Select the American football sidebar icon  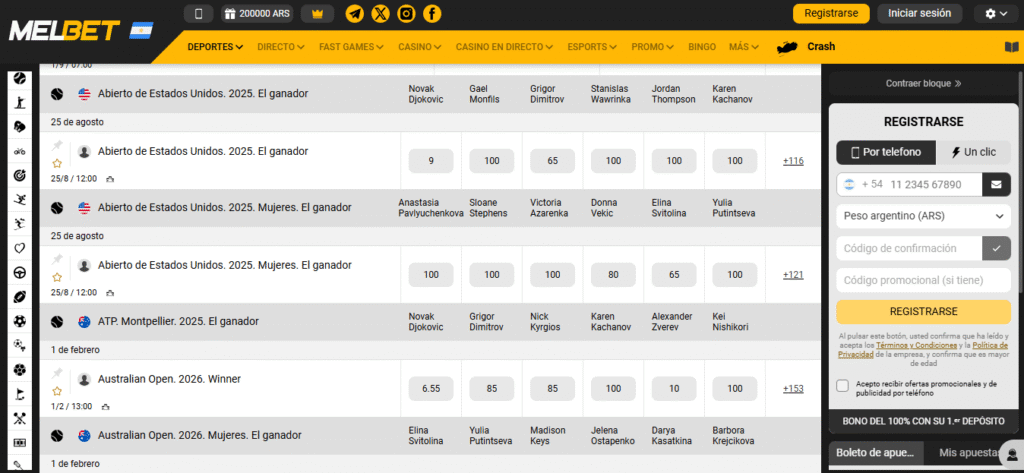point(20,297)
